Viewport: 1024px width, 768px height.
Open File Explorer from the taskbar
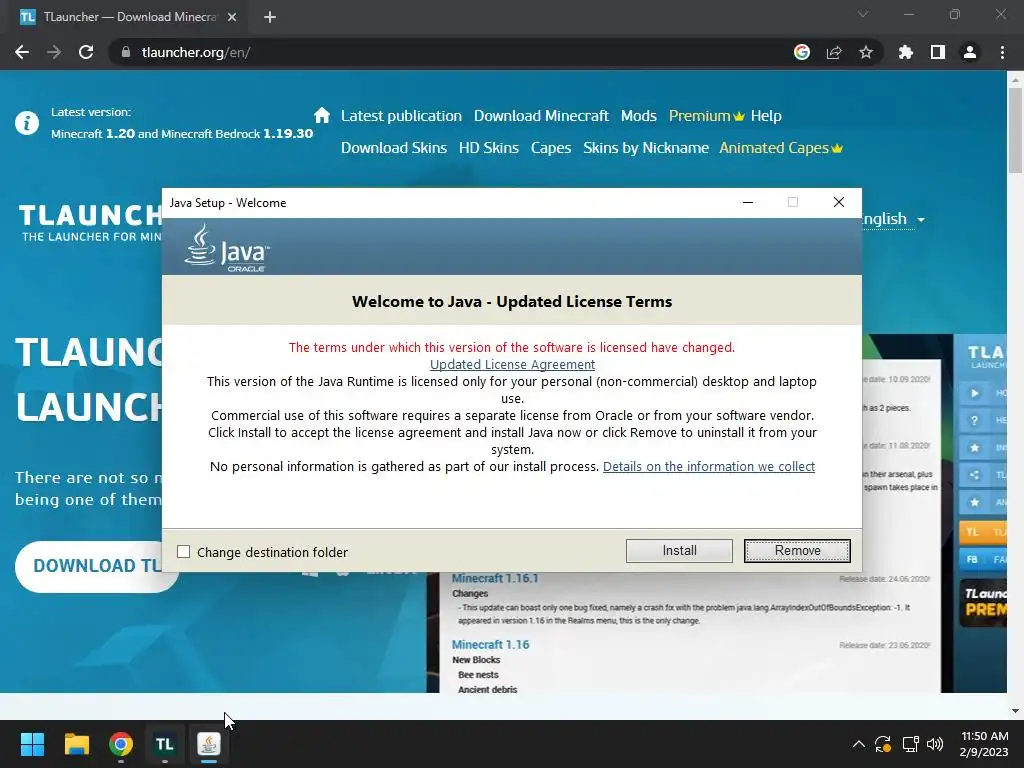pyautogui.click(x=76, y=744)
